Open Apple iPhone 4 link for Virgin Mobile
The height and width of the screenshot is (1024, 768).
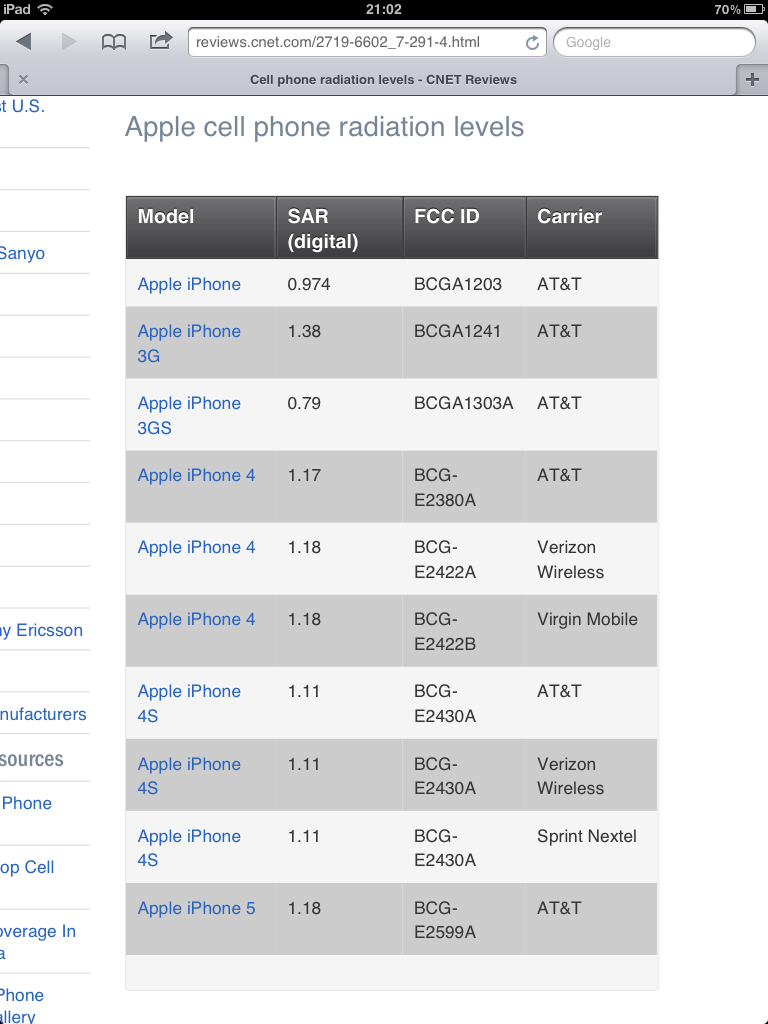coord(197,619)
